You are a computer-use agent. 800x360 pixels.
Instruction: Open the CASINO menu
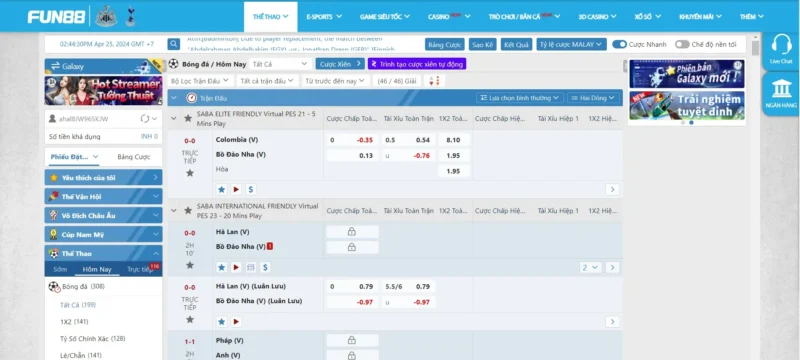click(x=449, y=17)
